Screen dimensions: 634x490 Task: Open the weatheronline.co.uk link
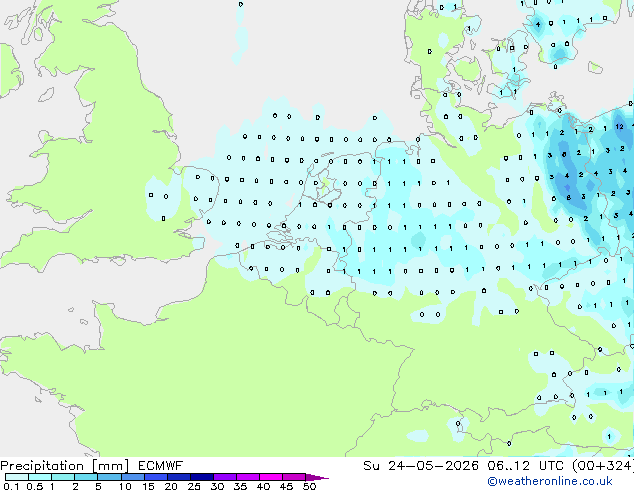point(550,481)
